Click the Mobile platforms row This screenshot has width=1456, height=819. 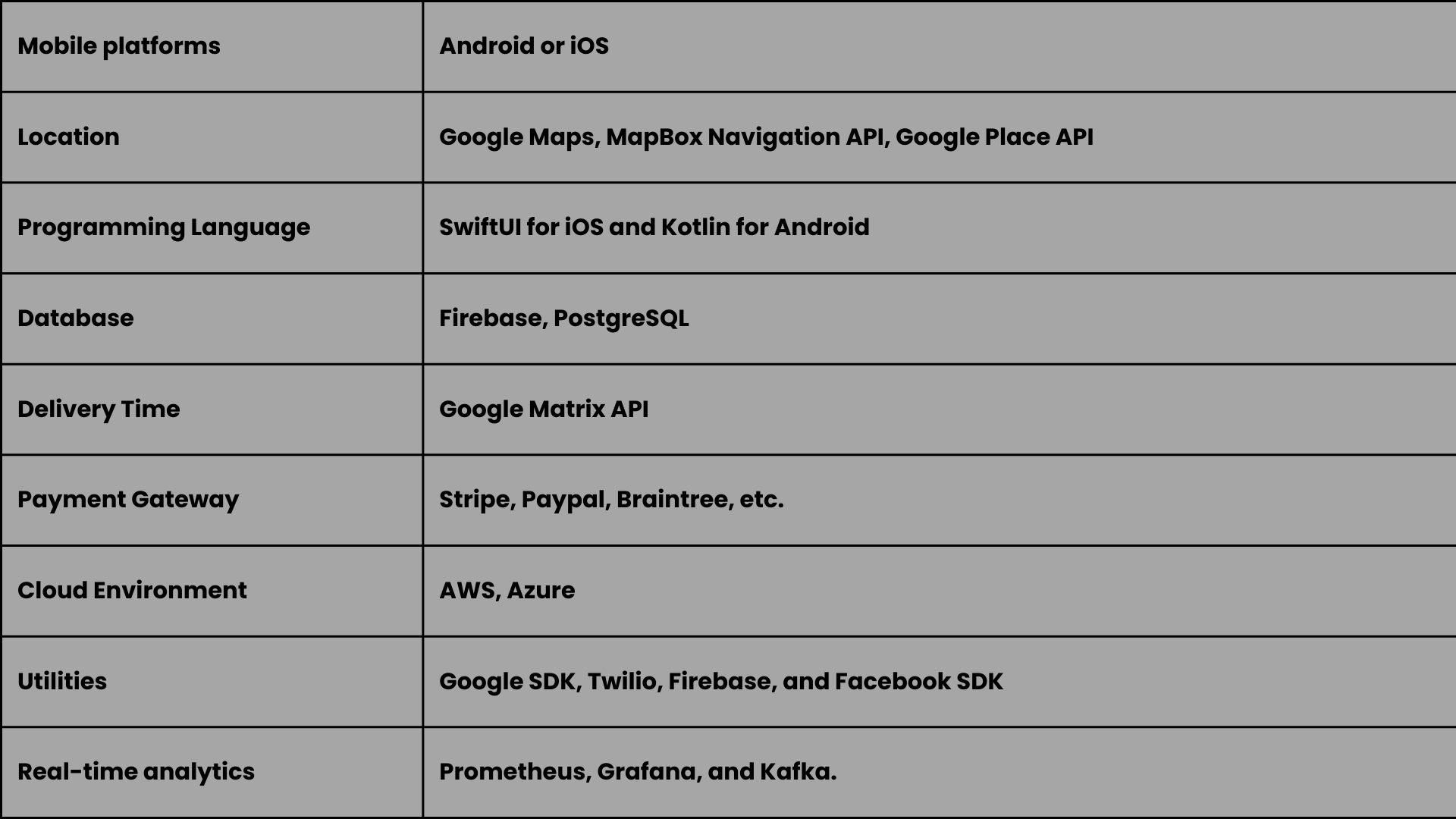728,46
